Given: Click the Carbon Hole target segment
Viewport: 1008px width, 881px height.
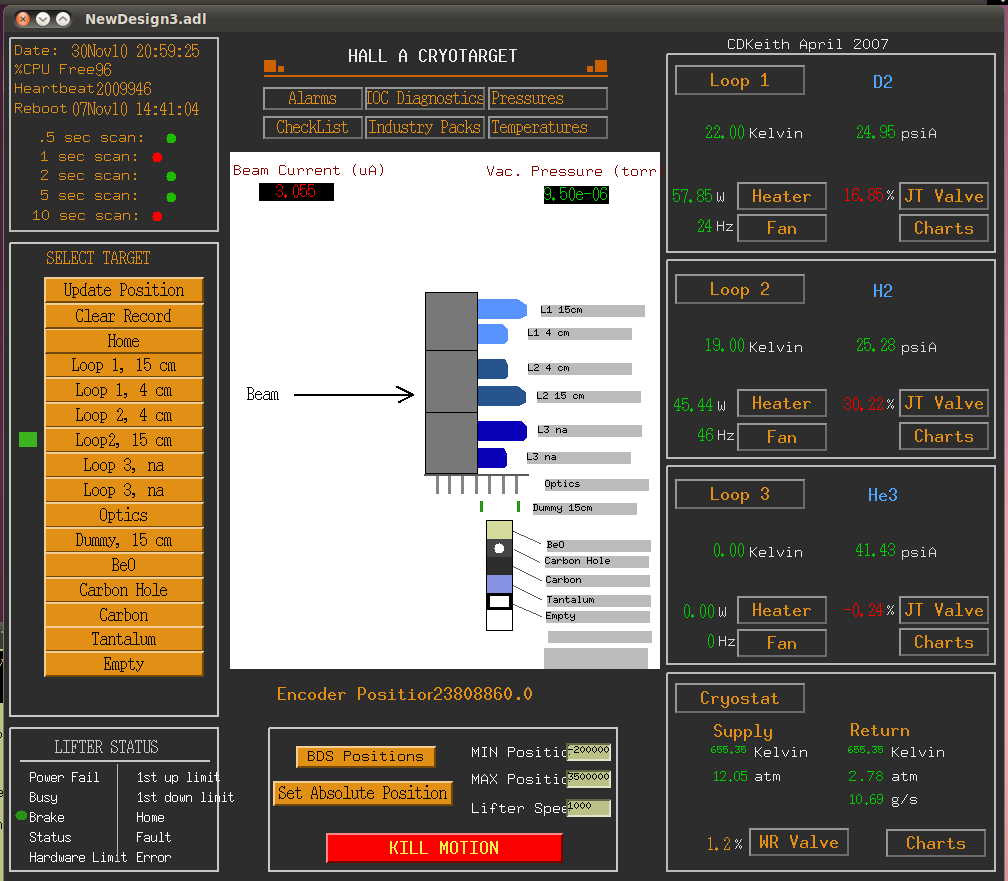Looking at the screenshot, I should pos(500,549).
